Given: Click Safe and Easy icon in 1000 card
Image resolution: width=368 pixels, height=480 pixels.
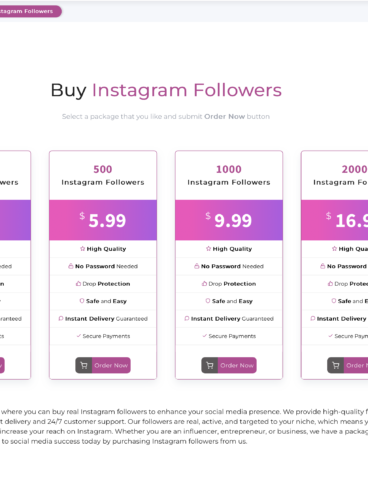Looking at the screenshot, I should click(x=208, y=301).
